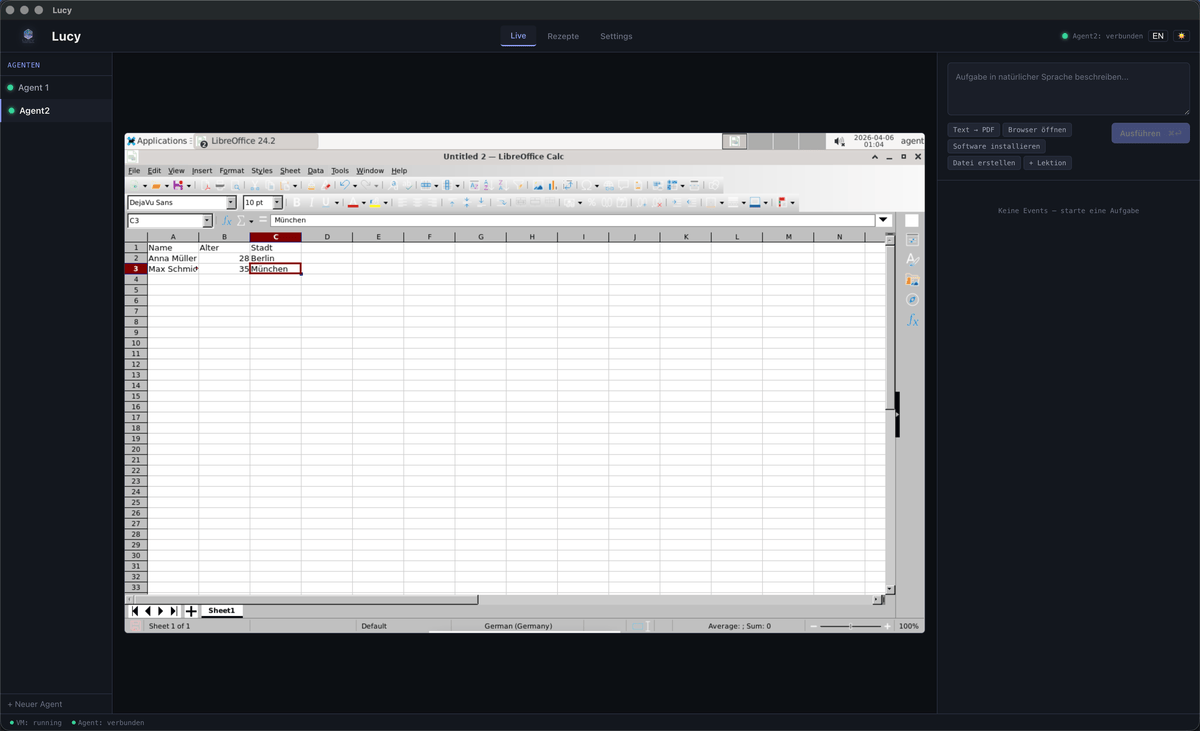Open the Navigator from the sidebar
The image size is (1200, 731).
tap(911, 299)
